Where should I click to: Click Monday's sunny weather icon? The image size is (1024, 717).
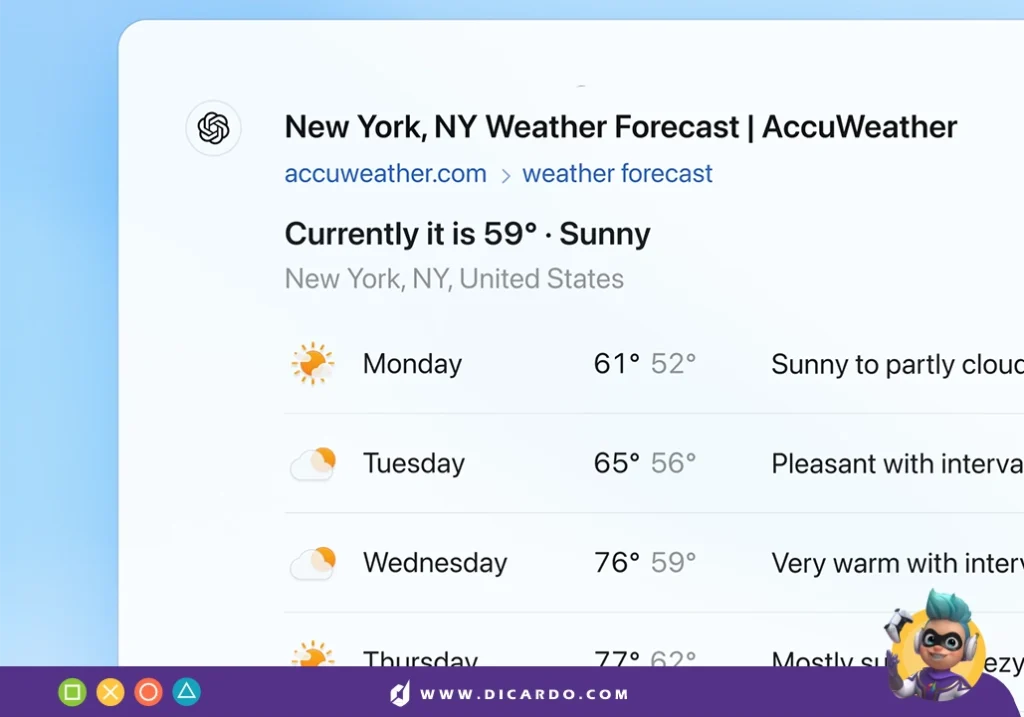pos(313,364)
